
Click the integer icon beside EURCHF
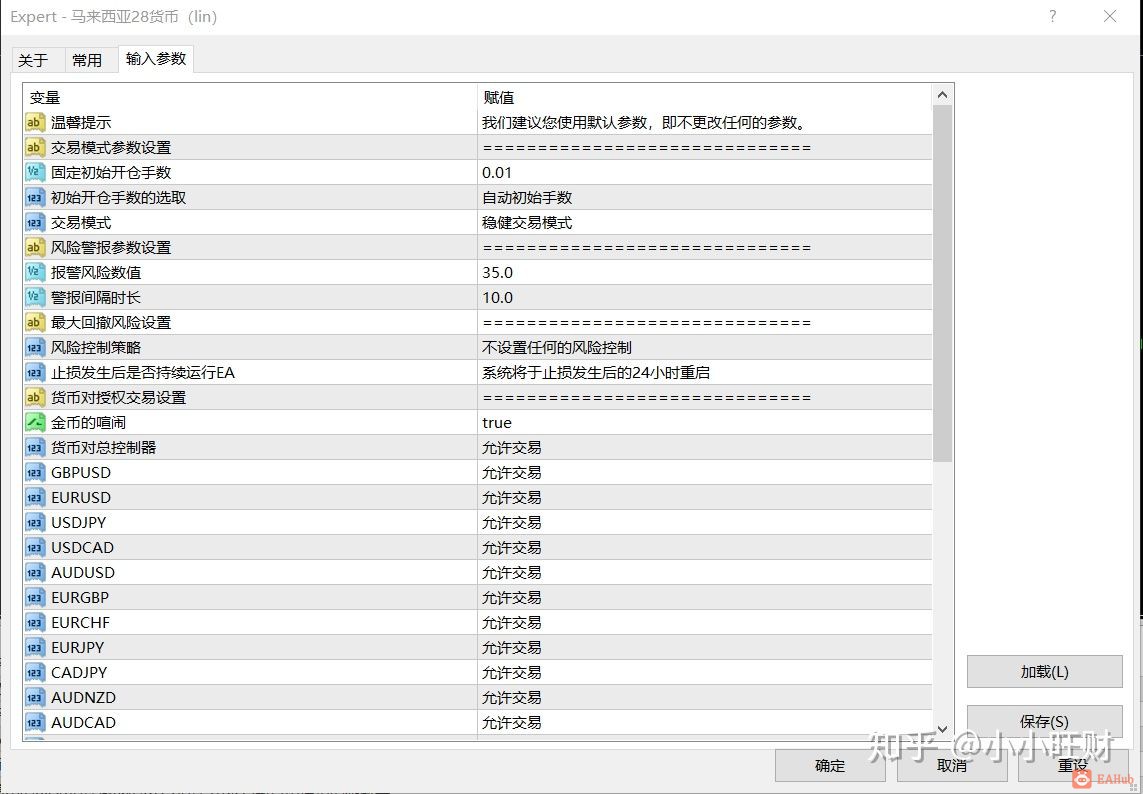(35, 622)
